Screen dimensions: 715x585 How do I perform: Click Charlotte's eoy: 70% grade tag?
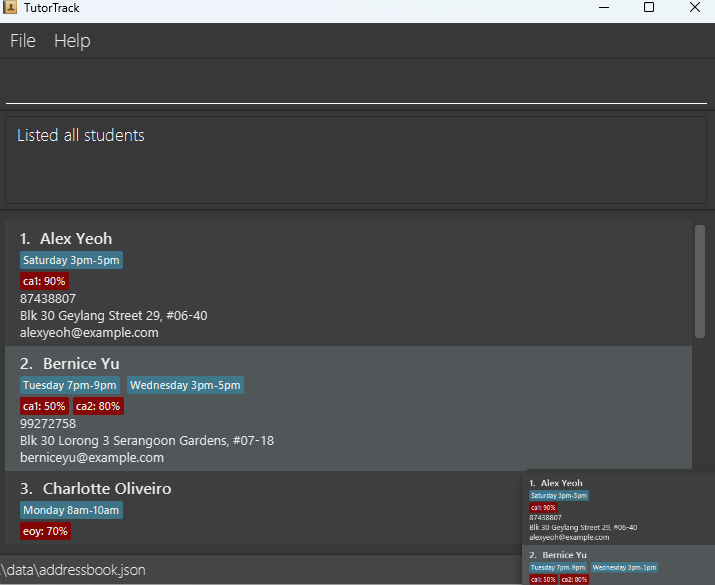[x=45, y=531]
